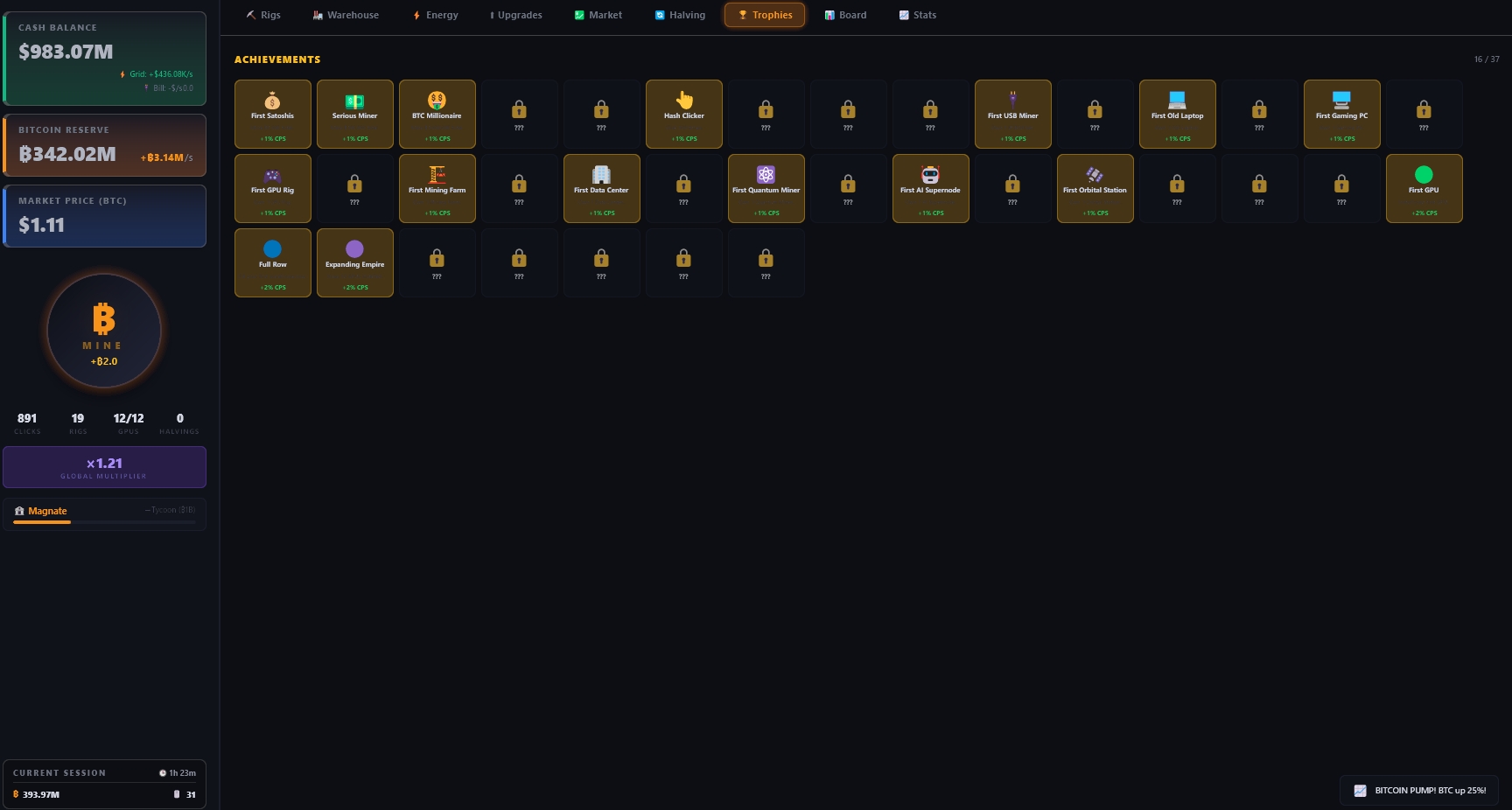Viewport: 1512px width, 810px height.
Task: Select the Hash Clicker achievement tile
Action: point(683,114)
